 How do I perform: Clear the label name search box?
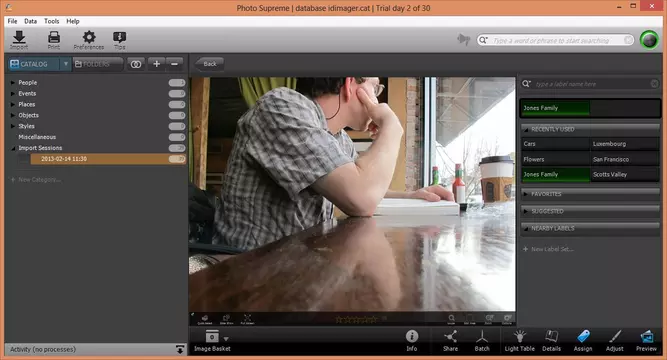[654, 84]
